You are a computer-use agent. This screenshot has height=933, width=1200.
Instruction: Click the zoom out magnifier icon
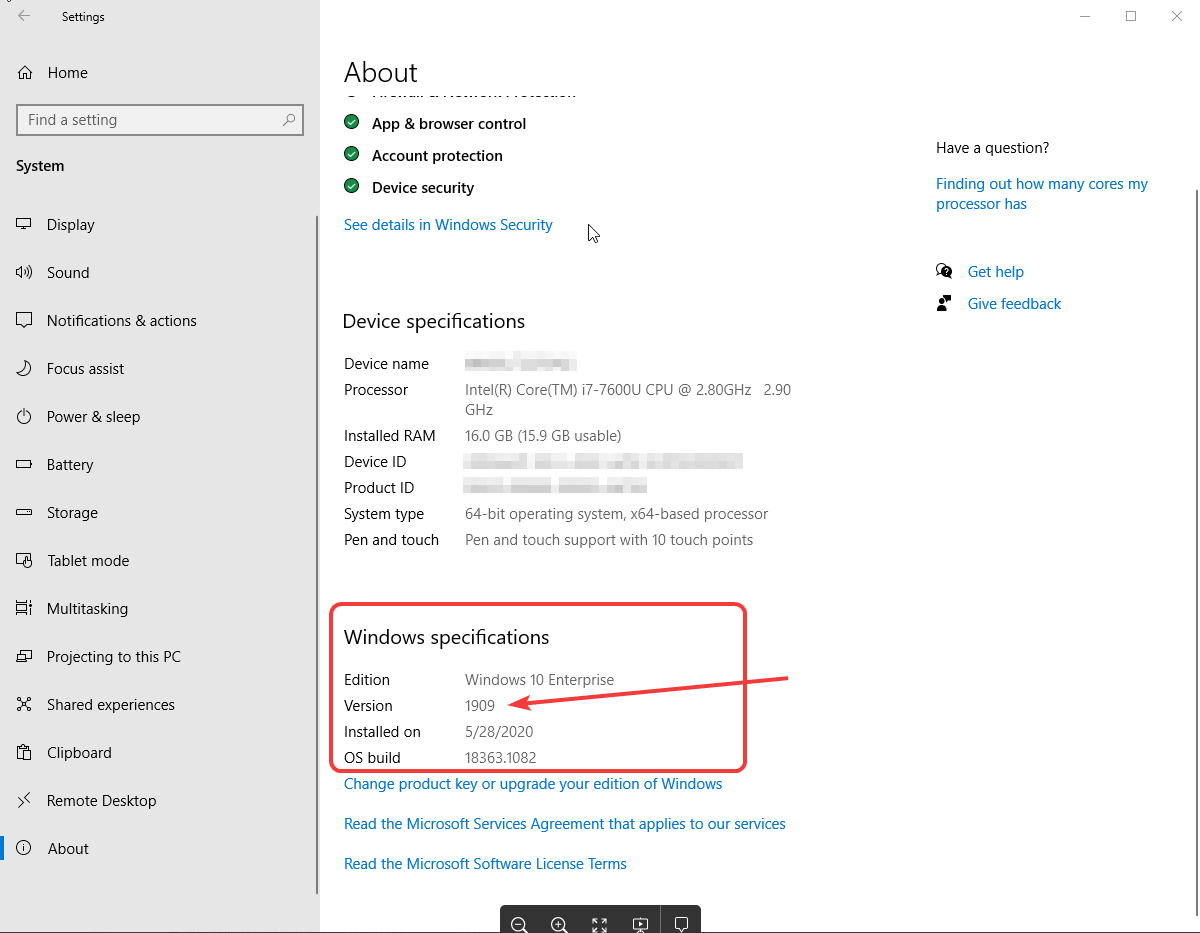coord(520,925)
